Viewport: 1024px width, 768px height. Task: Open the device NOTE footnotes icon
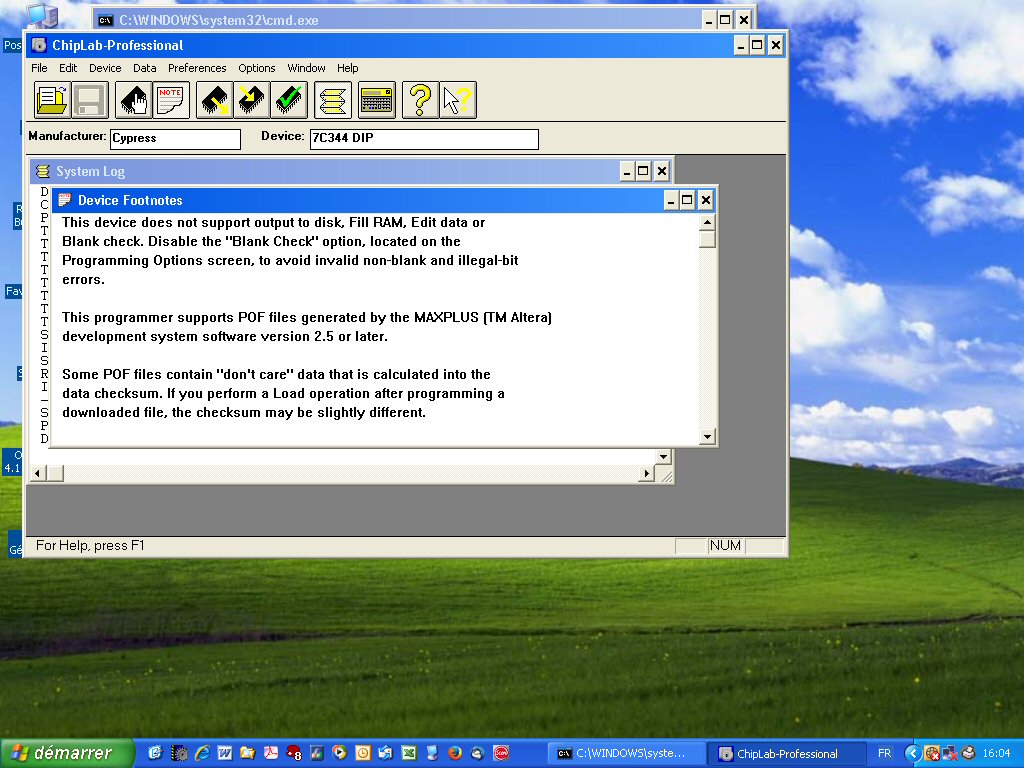[171, 100]
